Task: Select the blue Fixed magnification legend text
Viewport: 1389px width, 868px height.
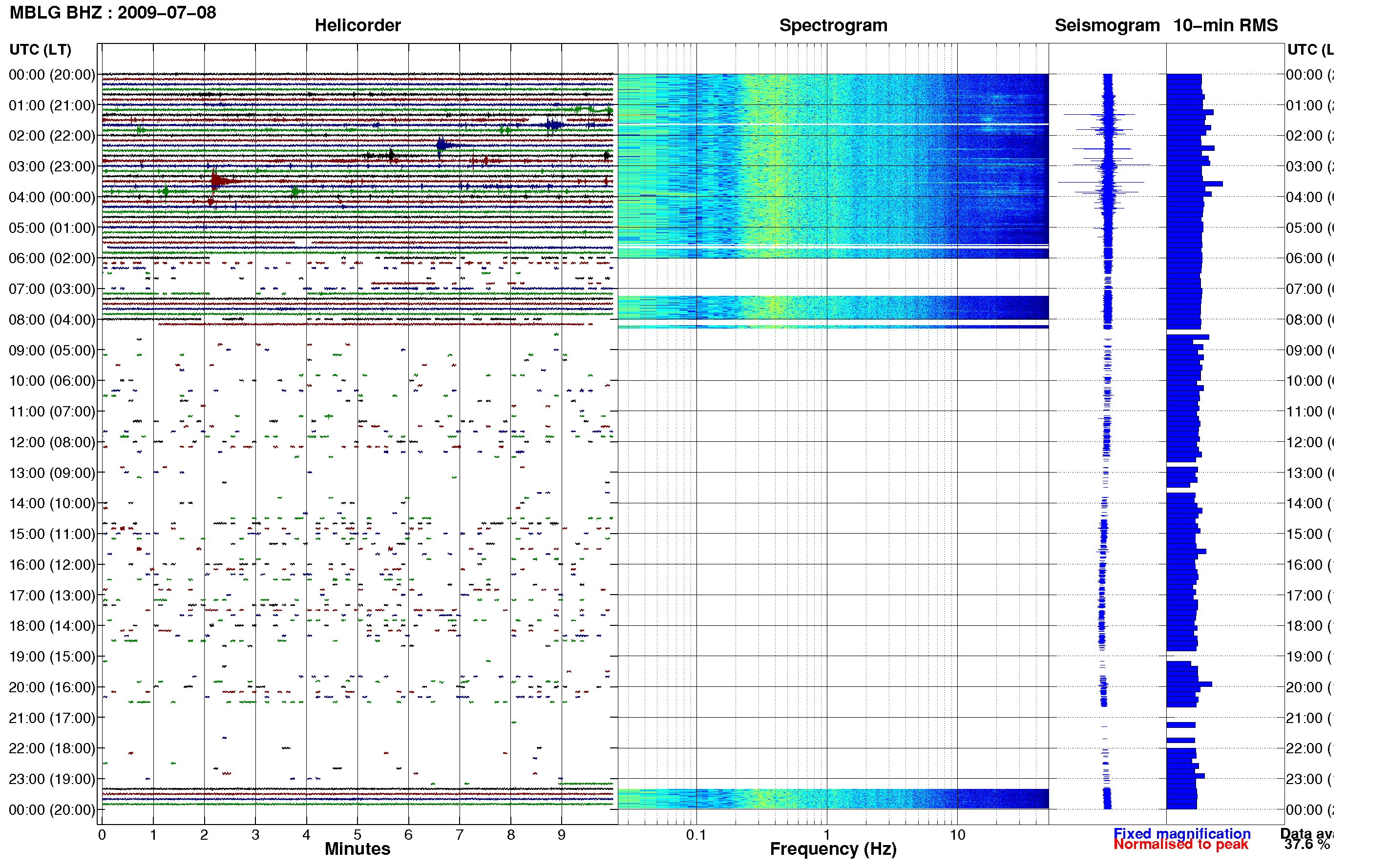Action: click(x=1182, y=833)
